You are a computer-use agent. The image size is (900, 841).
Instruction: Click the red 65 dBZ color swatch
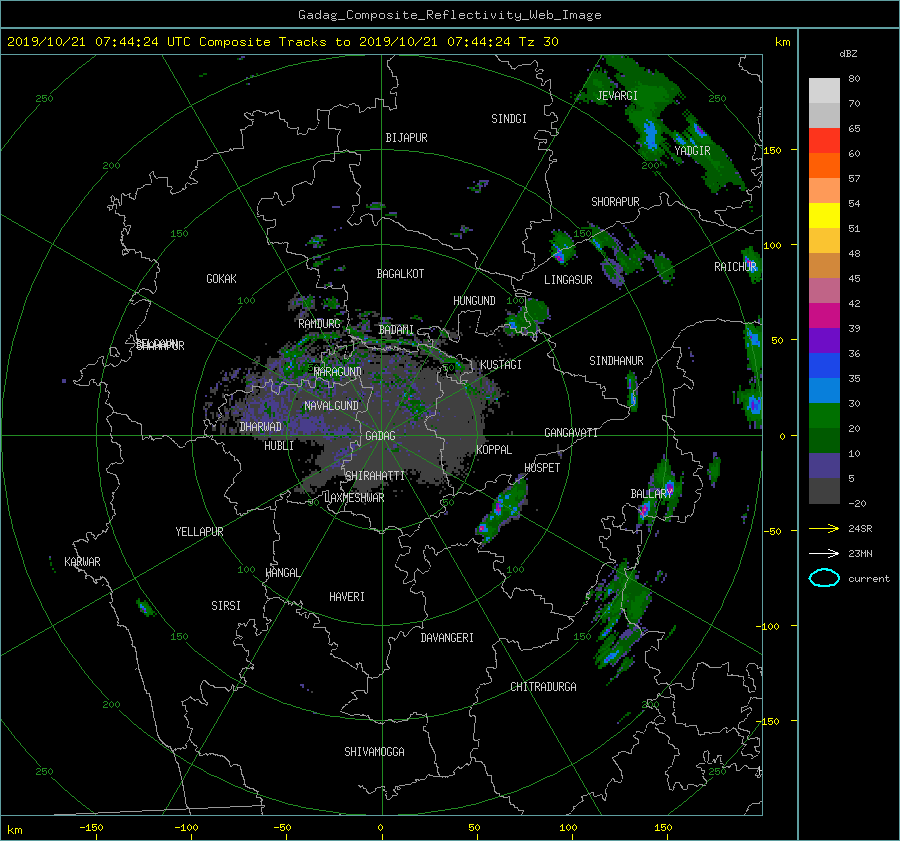coord(824,140)
